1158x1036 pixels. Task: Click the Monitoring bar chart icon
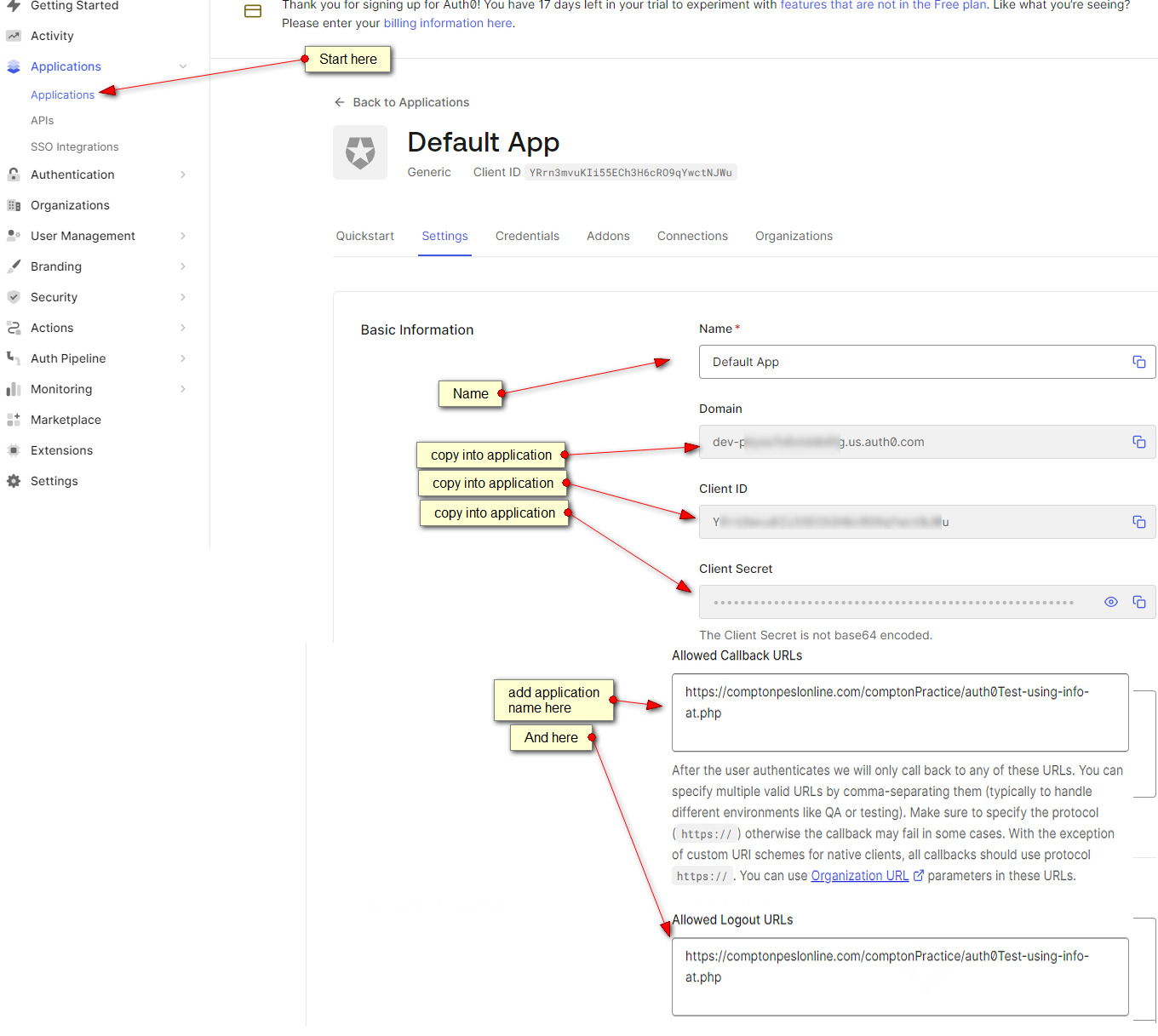pos(14,389)
